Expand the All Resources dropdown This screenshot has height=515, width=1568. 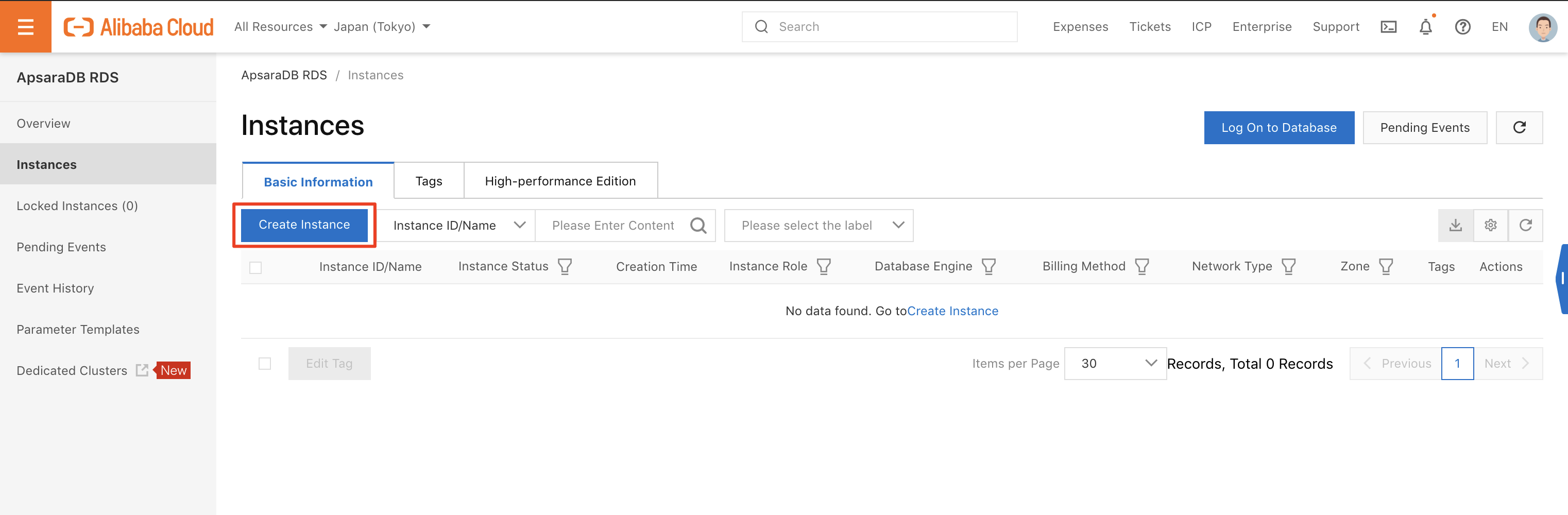point(281,27)
